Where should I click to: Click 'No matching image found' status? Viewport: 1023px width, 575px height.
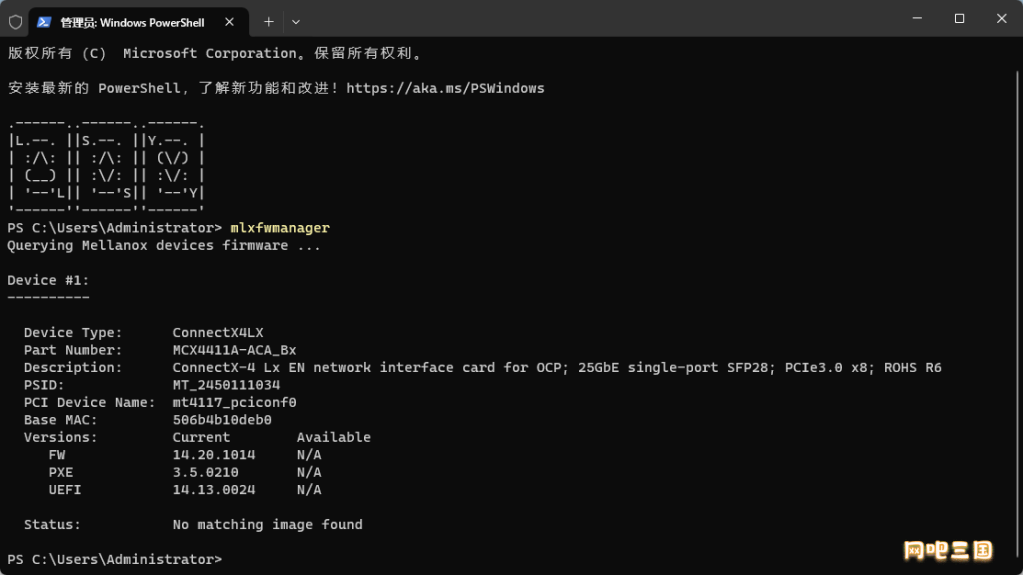point(267,525)
